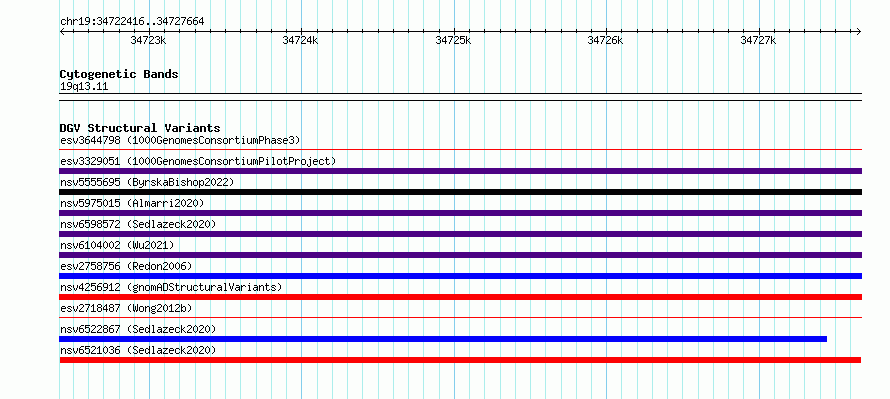Click the purple nsv5975015 variant bar

461,213
